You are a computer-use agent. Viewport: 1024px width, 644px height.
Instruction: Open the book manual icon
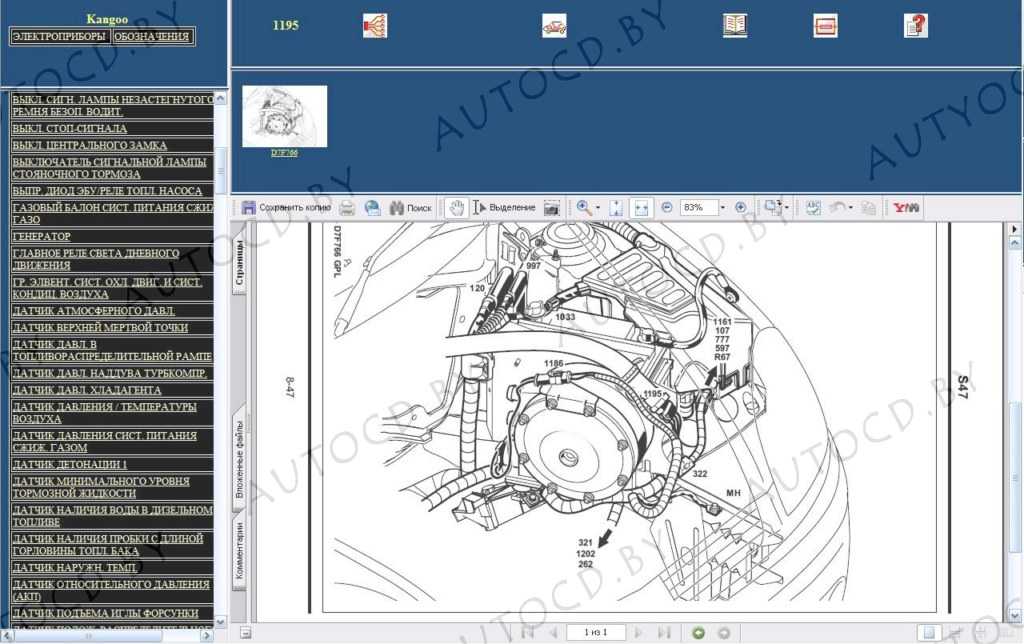[x=735, y=25]
